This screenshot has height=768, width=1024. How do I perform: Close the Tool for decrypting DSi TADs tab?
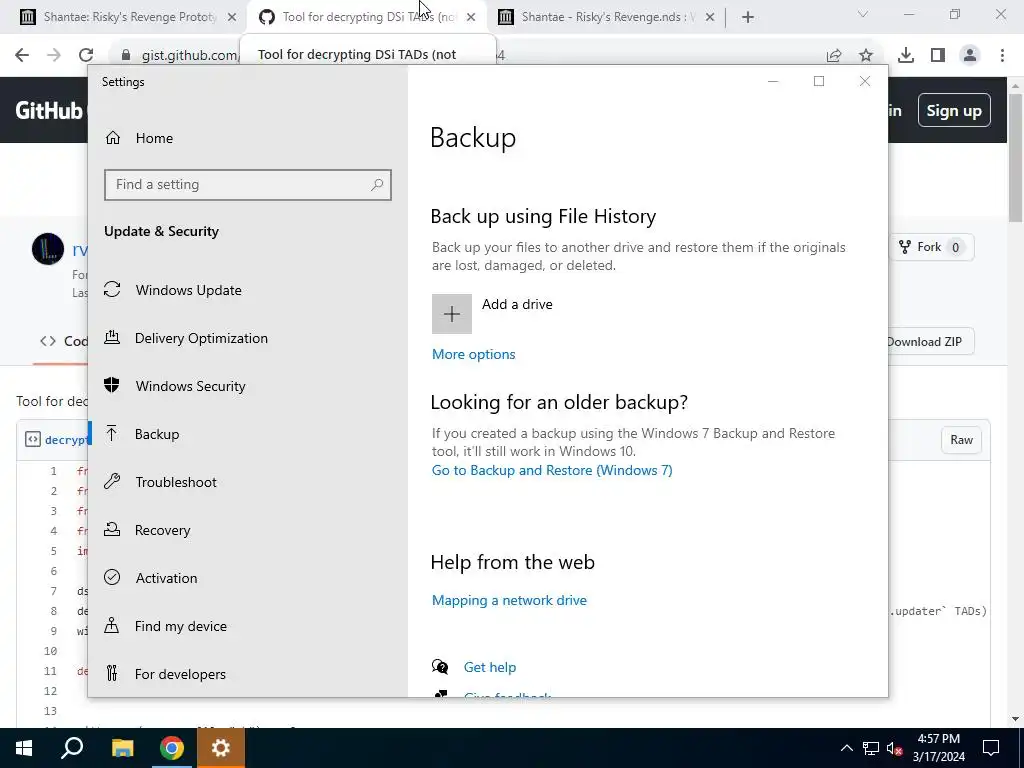[471, 18]
